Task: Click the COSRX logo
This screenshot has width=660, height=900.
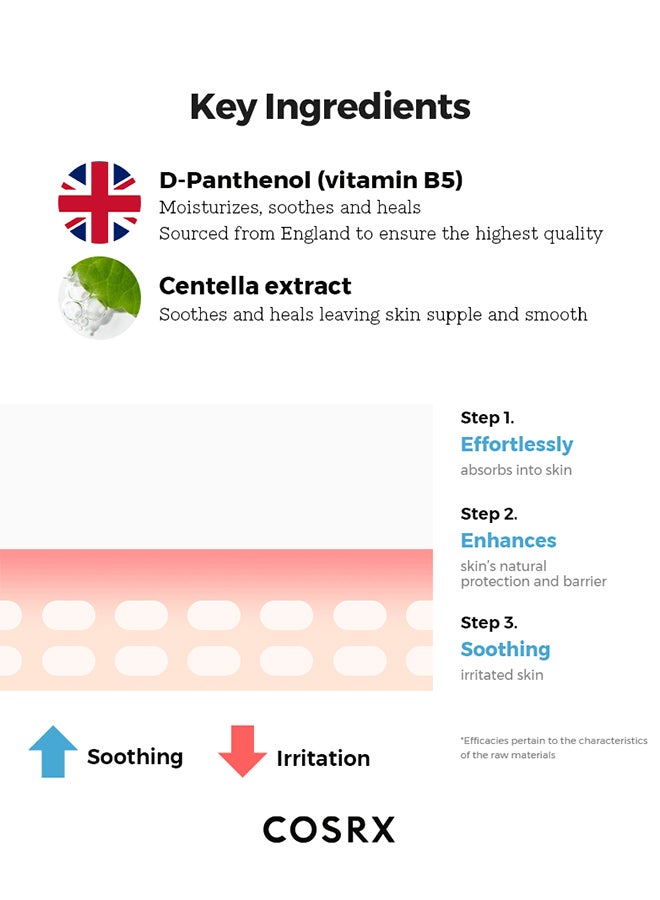Action: coord(329,829)
